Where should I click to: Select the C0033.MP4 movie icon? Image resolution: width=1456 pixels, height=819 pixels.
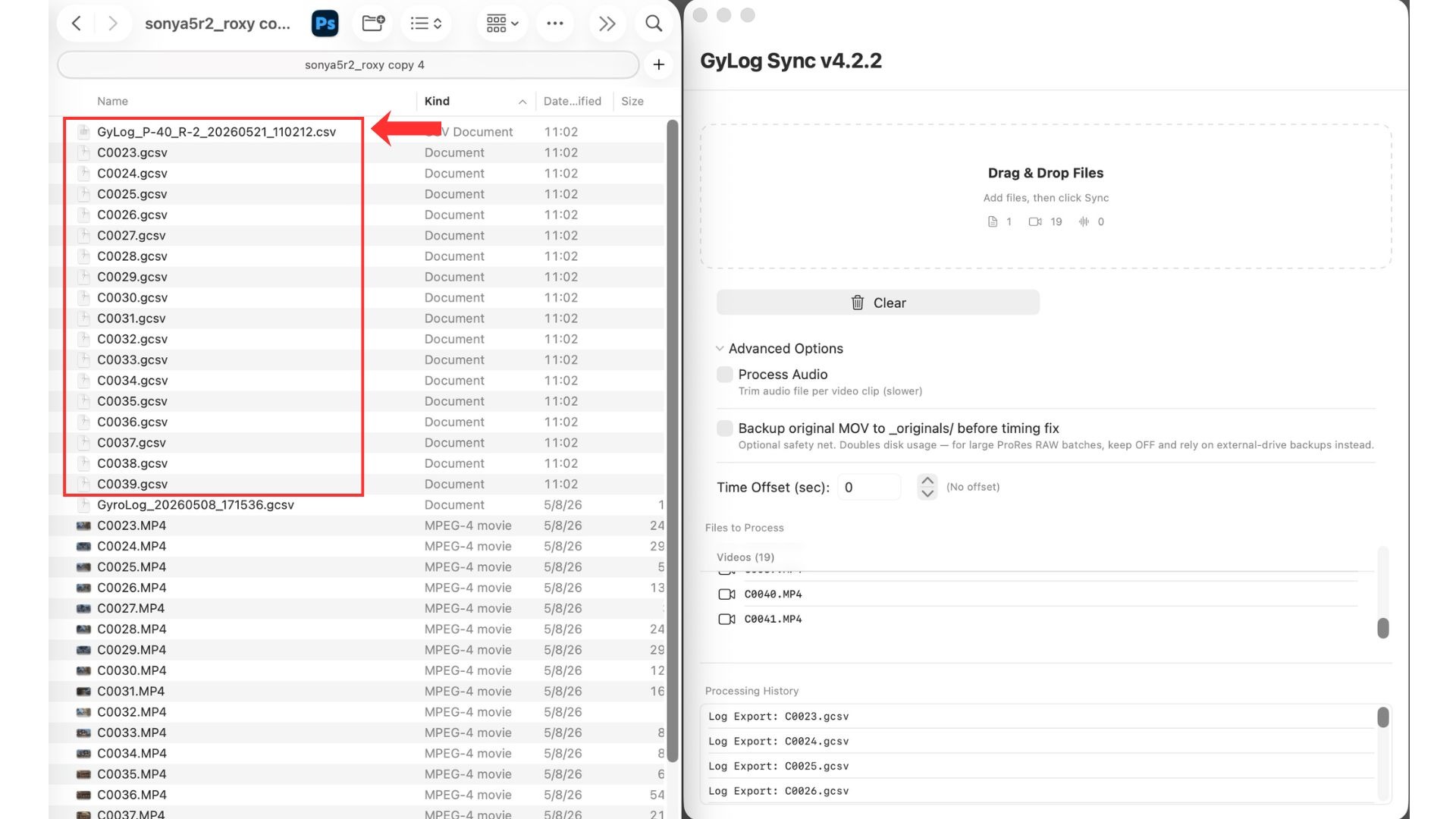[83, 733]
